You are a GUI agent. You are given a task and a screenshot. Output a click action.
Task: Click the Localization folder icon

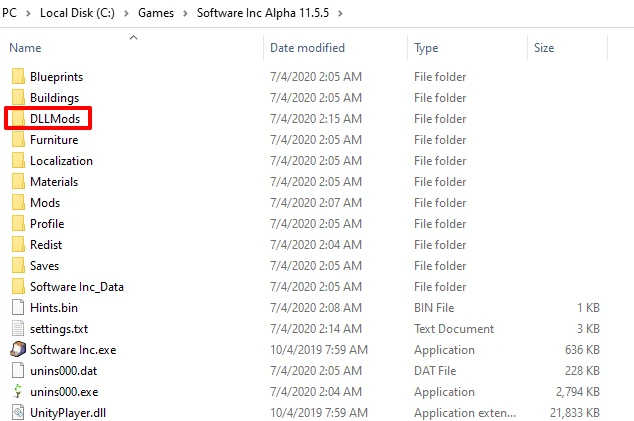coord(18,161)
